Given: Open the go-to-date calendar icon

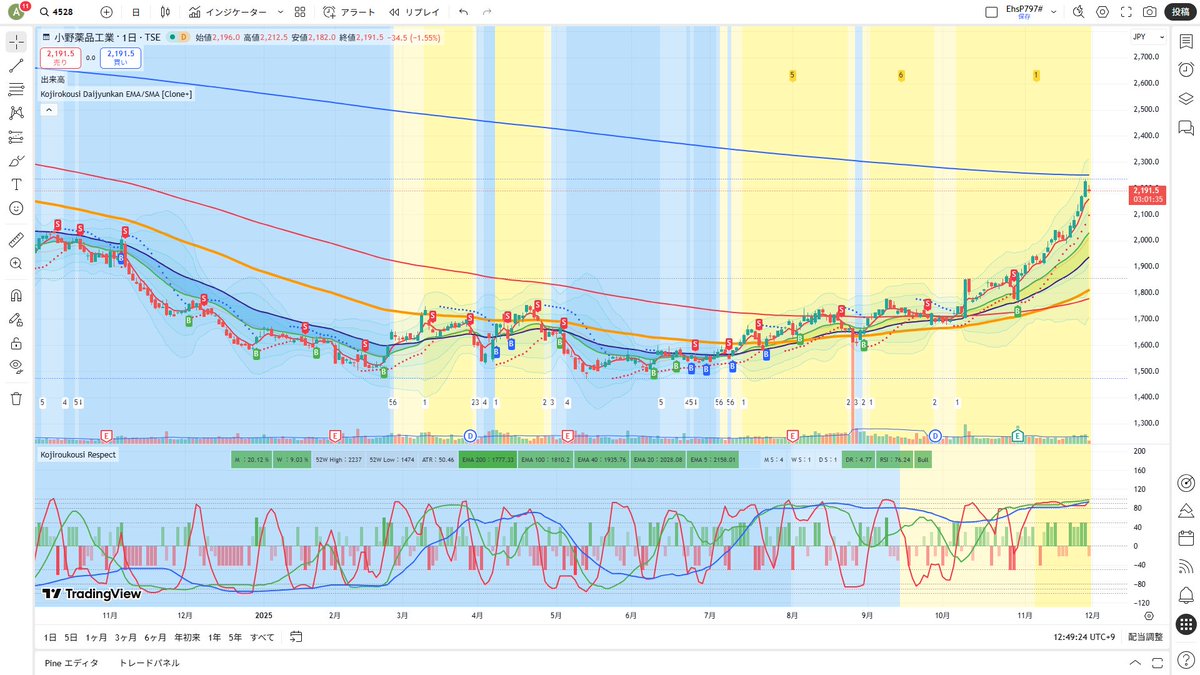Looking at the screenshot, I should (296, 637).
